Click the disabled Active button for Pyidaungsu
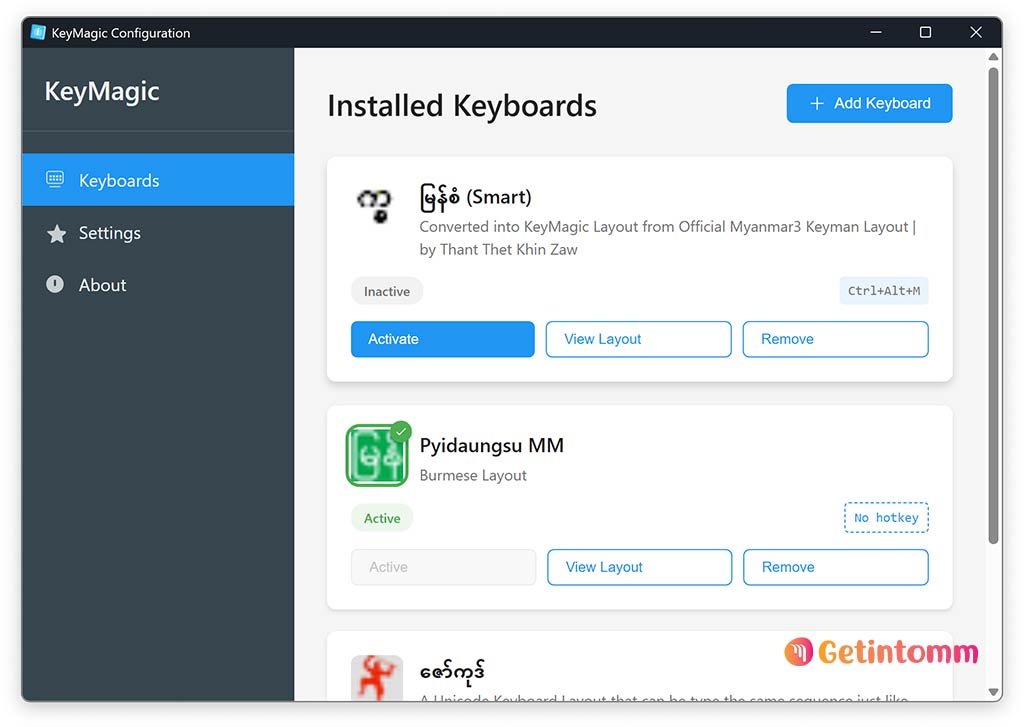Screen dimensions: 1024x727 click(443, 567)
